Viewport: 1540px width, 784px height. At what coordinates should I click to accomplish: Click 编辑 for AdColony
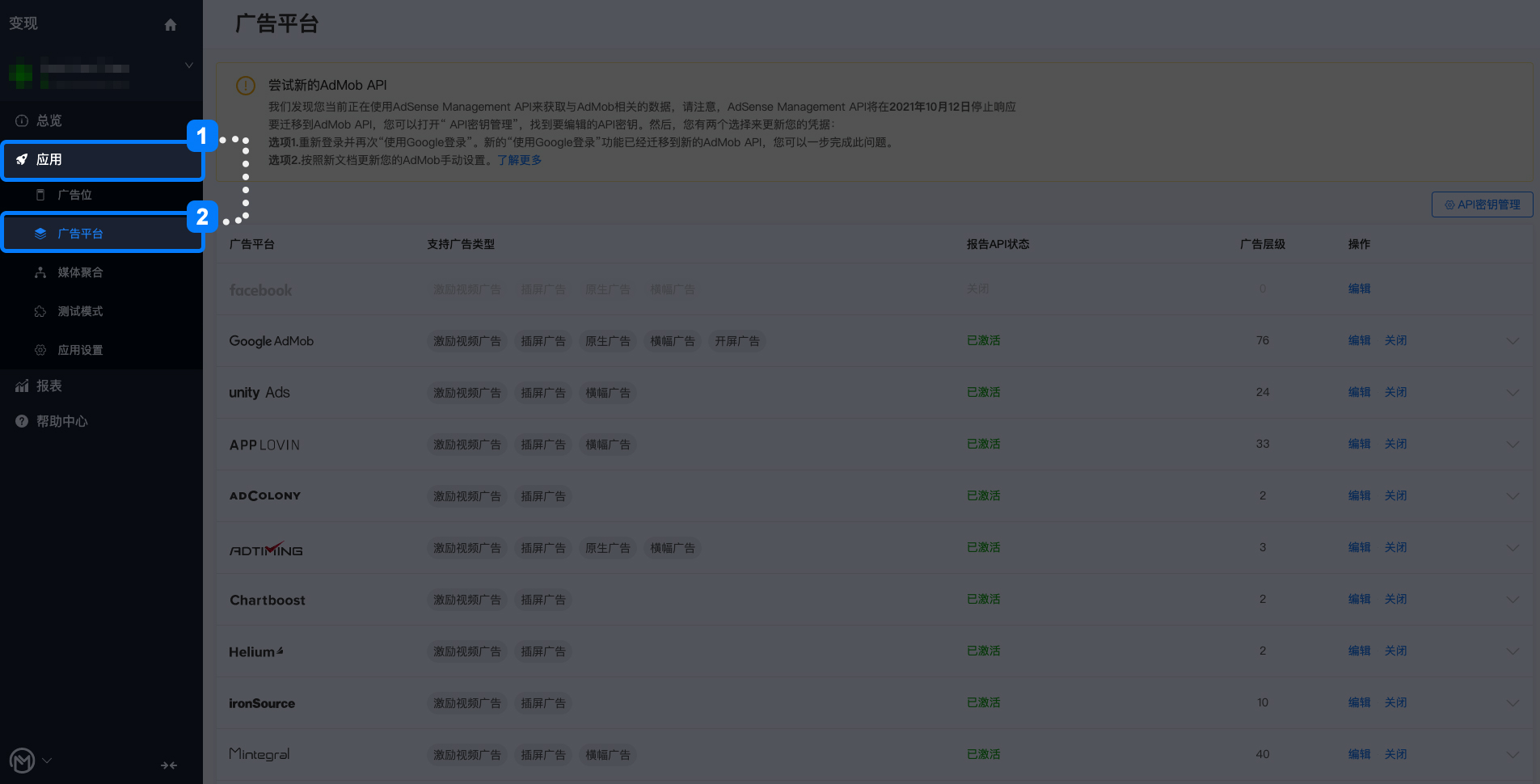[x=1359, y=495]
